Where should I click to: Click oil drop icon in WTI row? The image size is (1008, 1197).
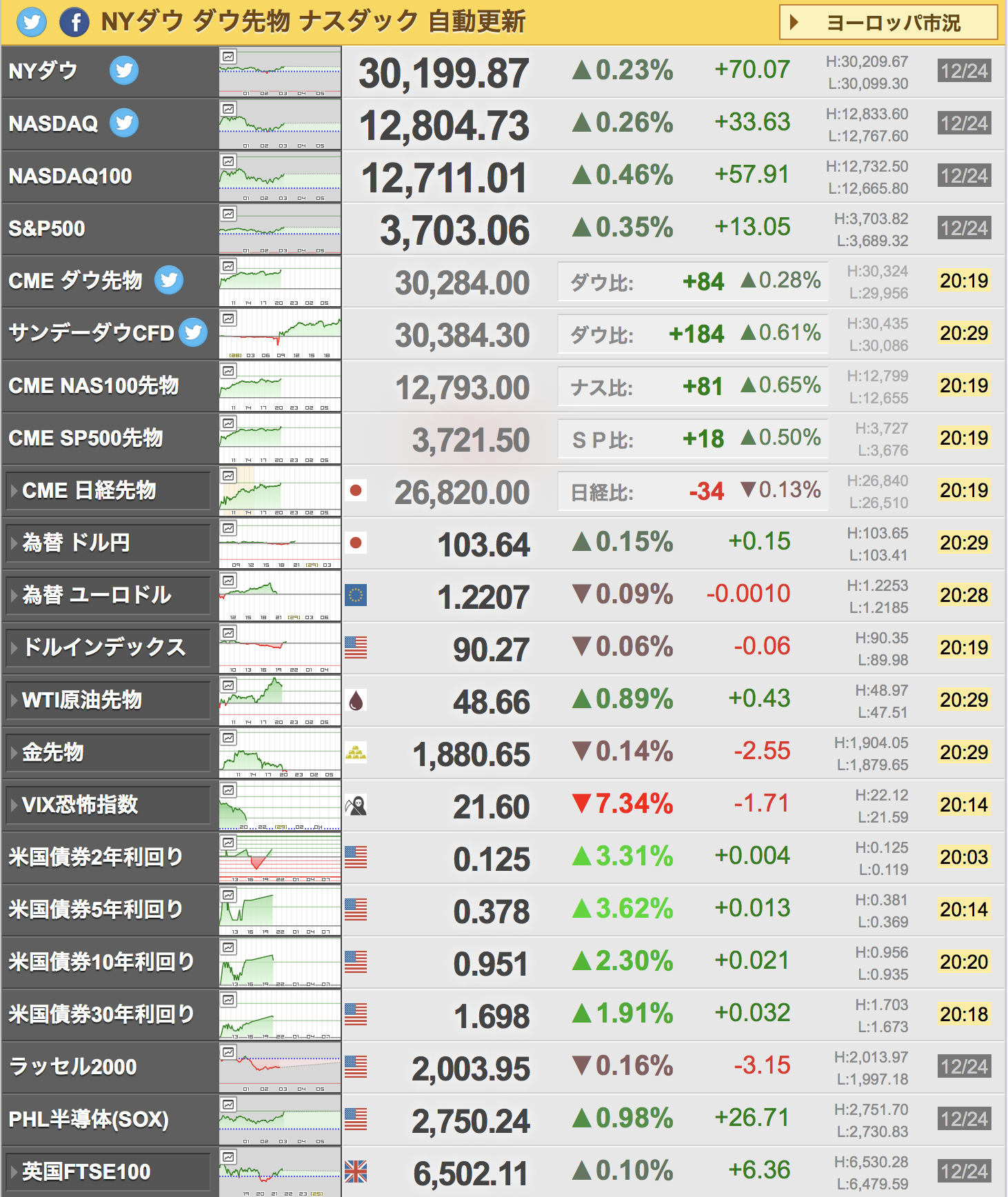tap(356, 700)
